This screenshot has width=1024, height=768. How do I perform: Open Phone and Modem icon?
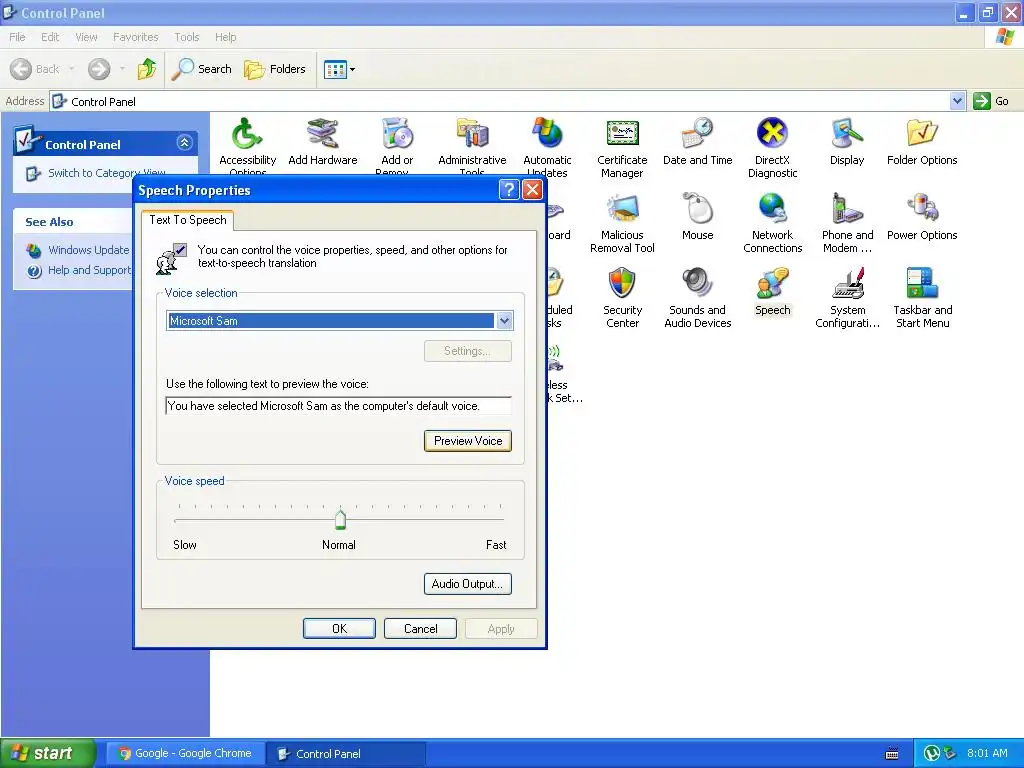pos(847,209)
